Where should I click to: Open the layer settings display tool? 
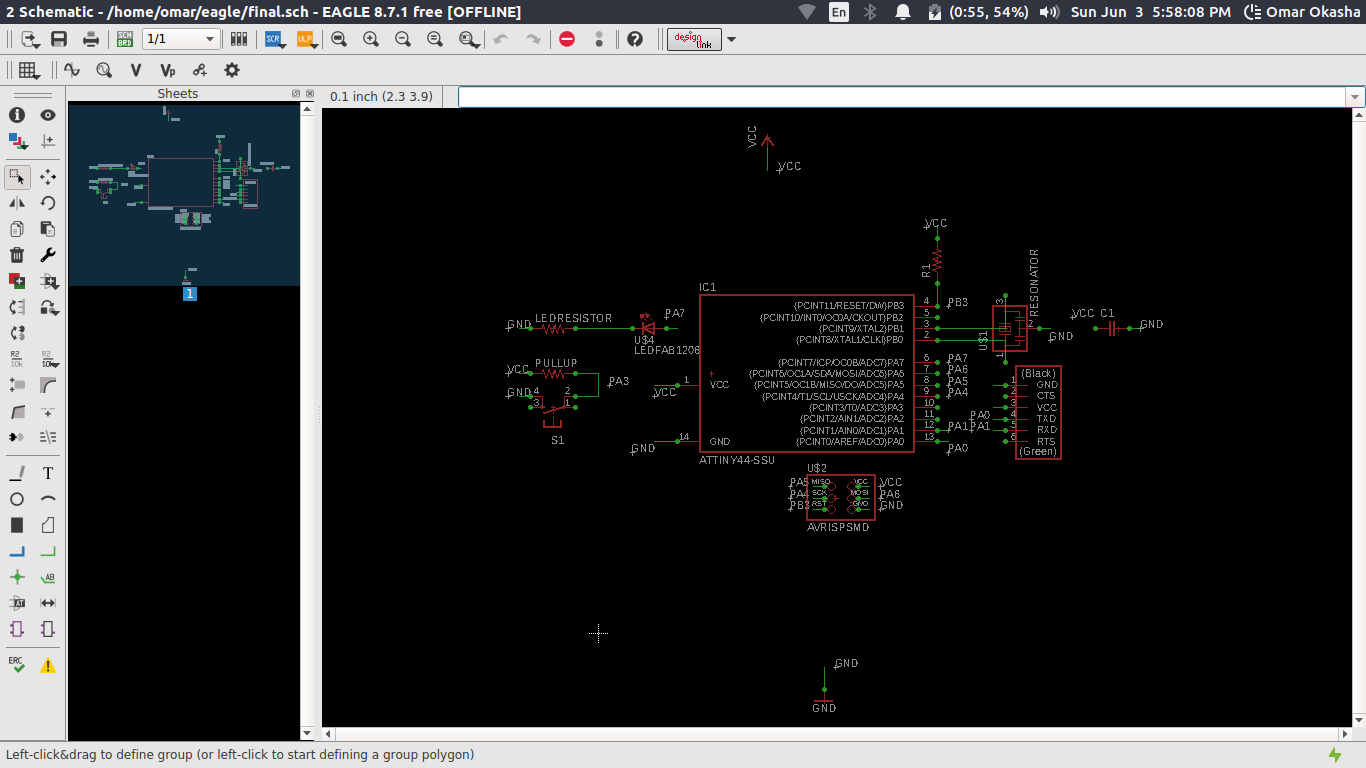pos(17,142)
